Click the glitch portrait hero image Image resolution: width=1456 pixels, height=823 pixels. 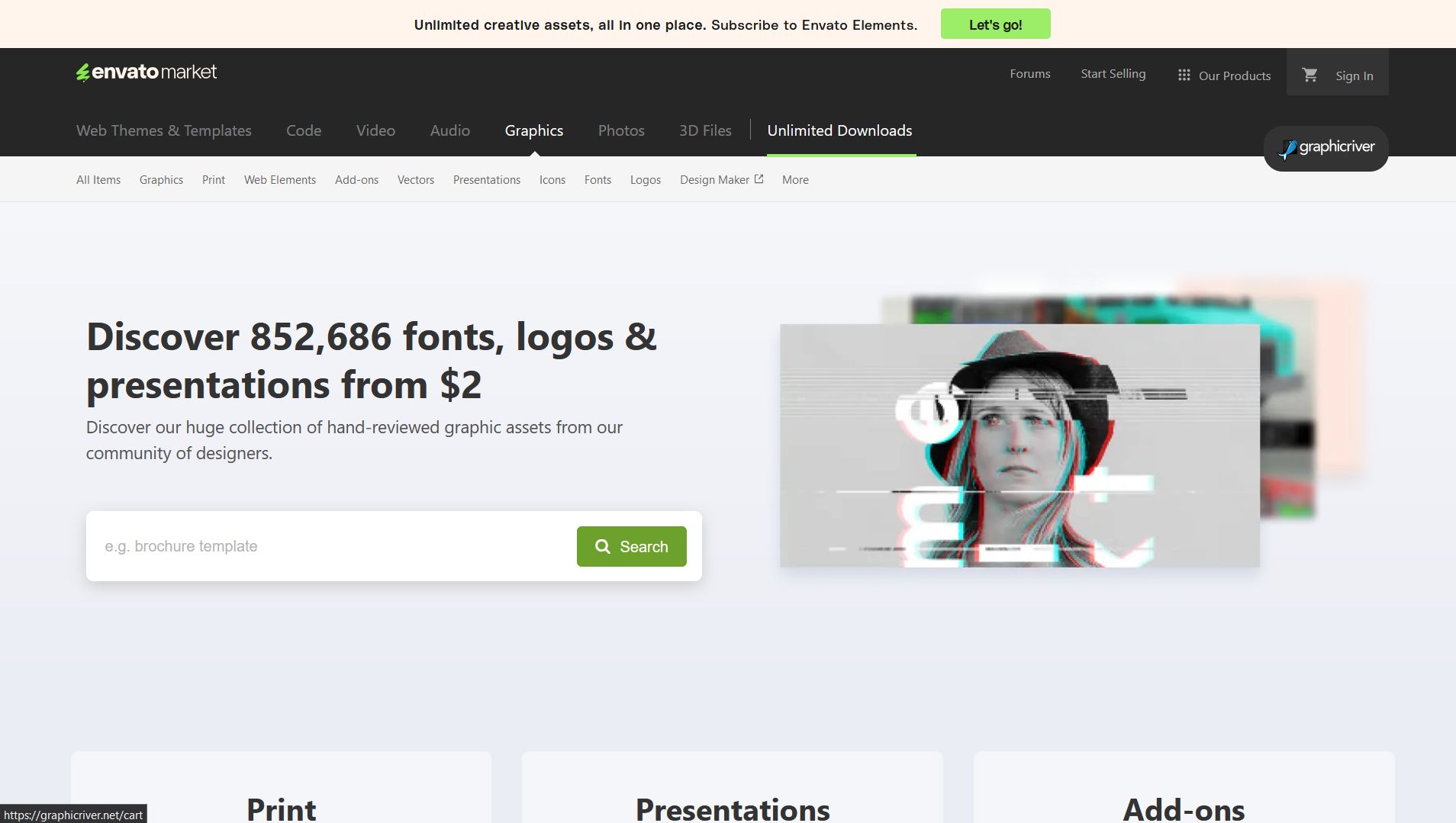(x=1019, y=446)
